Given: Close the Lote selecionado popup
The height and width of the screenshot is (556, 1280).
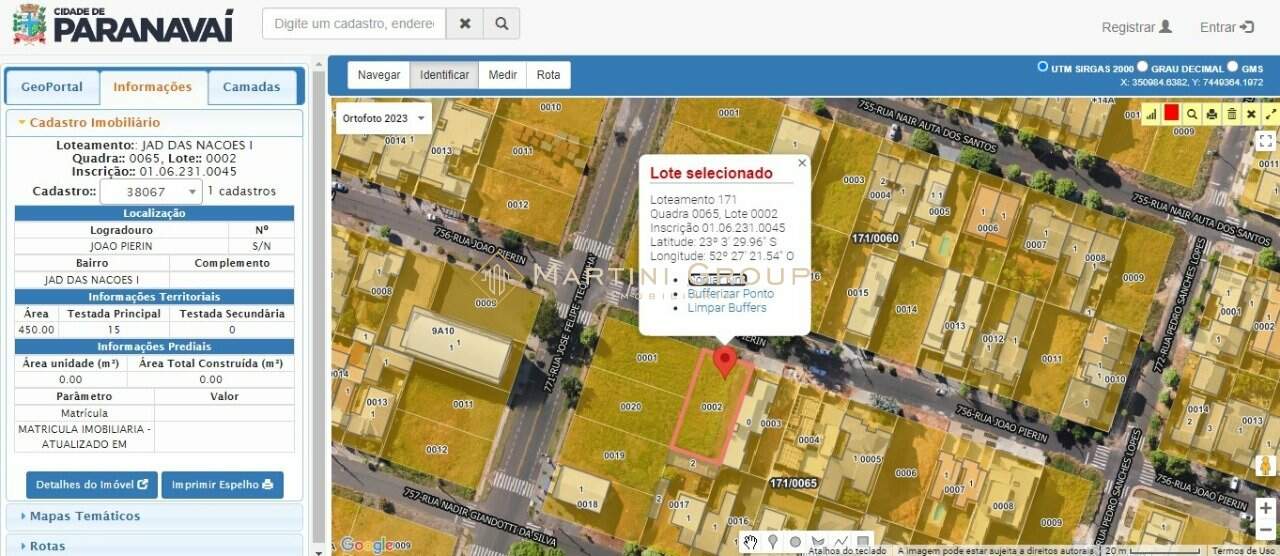Looking at the screenshot, I should coord(801,162).
